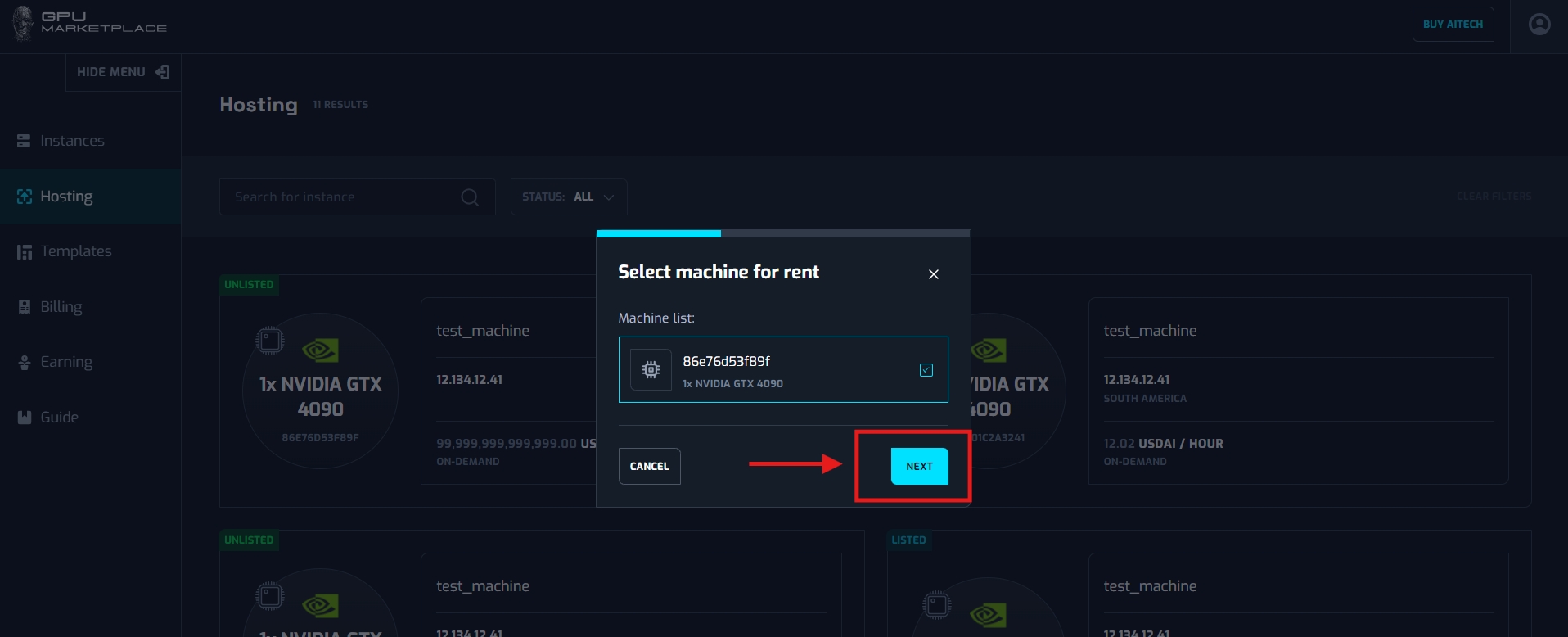Click the Hide Menu collapse icon
This screenshot has height=637, width=1568.
[163, 72]
